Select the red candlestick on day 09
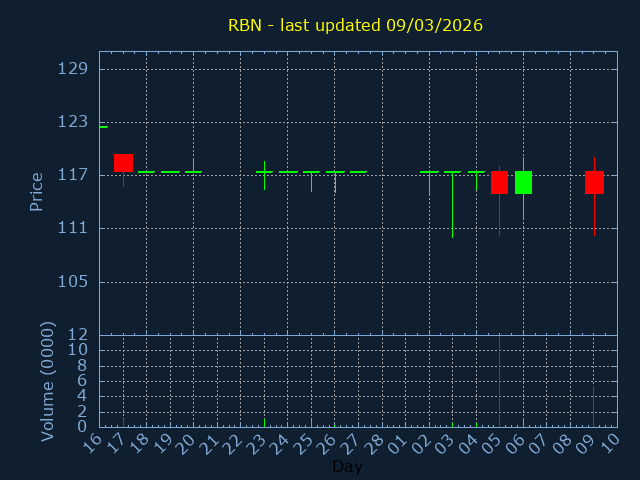Screen dimensions: 640x480 [x=594, y=182]
